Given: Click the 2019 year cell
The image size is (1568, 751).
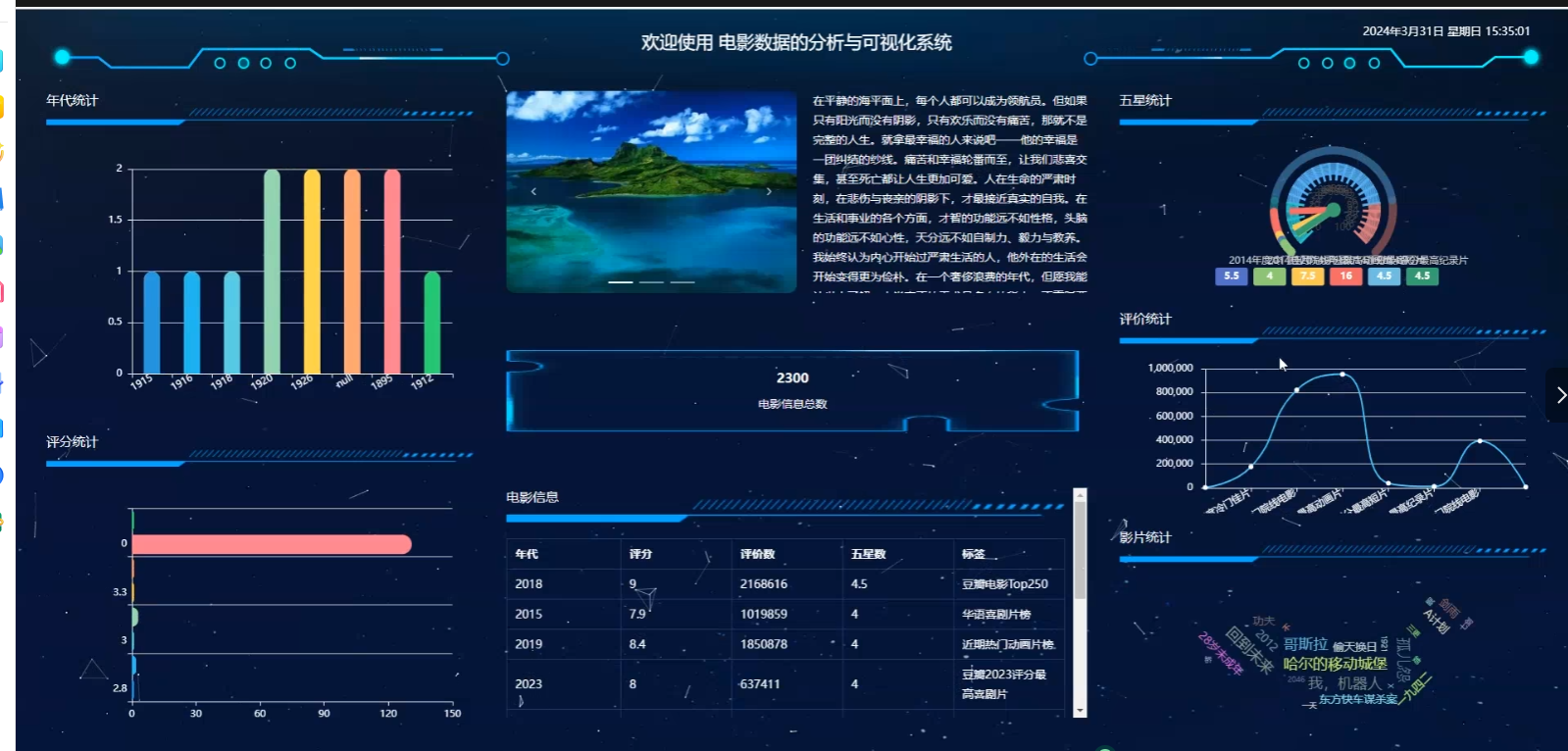Looking at the screenshot, I should tap(529, 644).
